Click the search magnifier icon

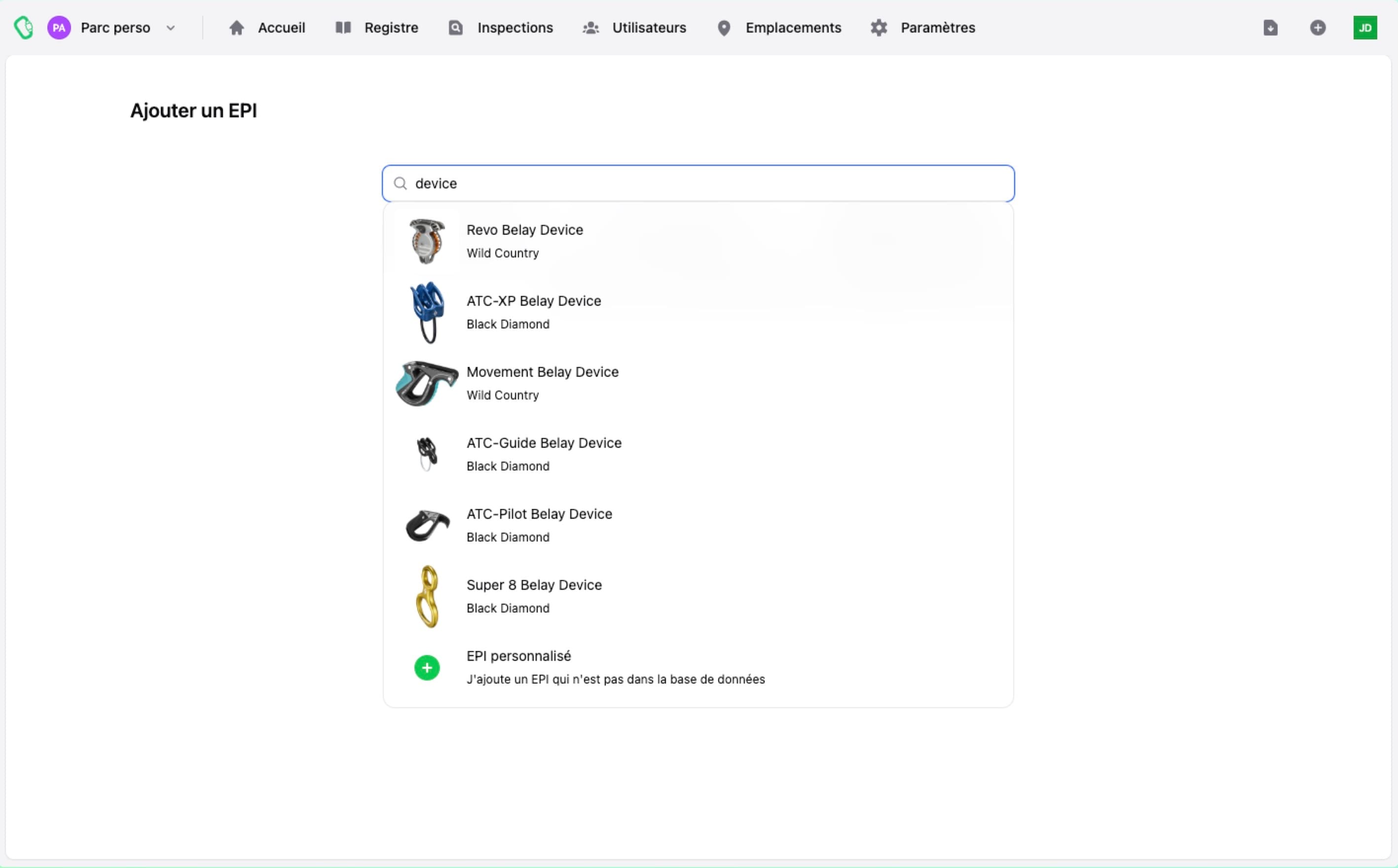pos(400,183)
